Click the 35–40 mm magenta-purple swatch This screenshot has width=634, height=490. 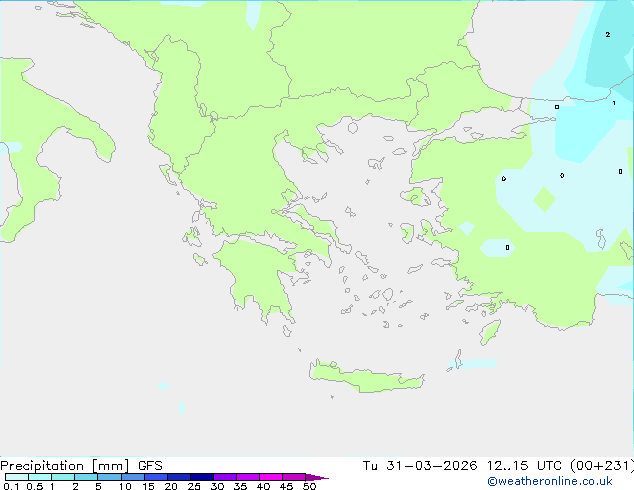(x=248, y=477)
